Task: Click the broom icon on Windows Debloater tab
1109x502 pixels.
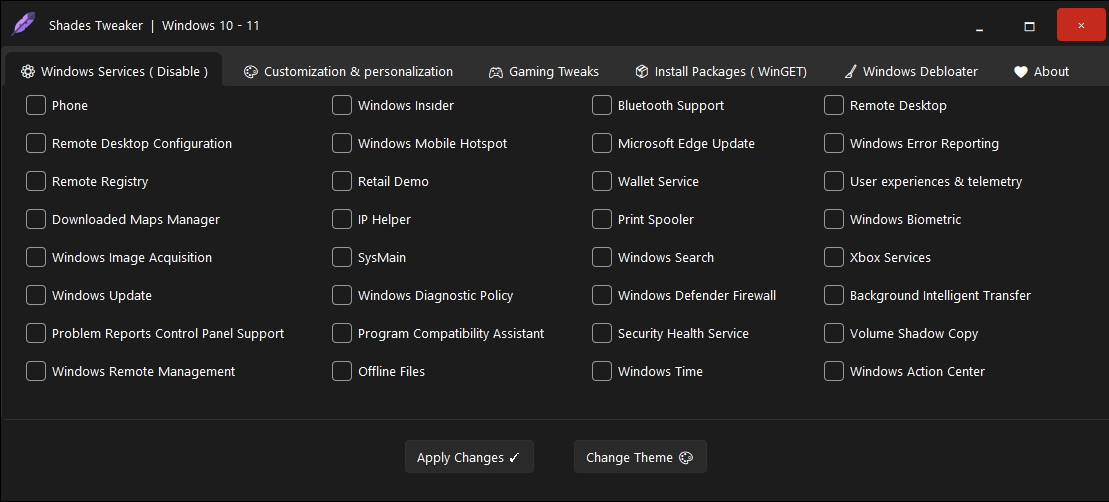Action: click(x=850, y=71)
